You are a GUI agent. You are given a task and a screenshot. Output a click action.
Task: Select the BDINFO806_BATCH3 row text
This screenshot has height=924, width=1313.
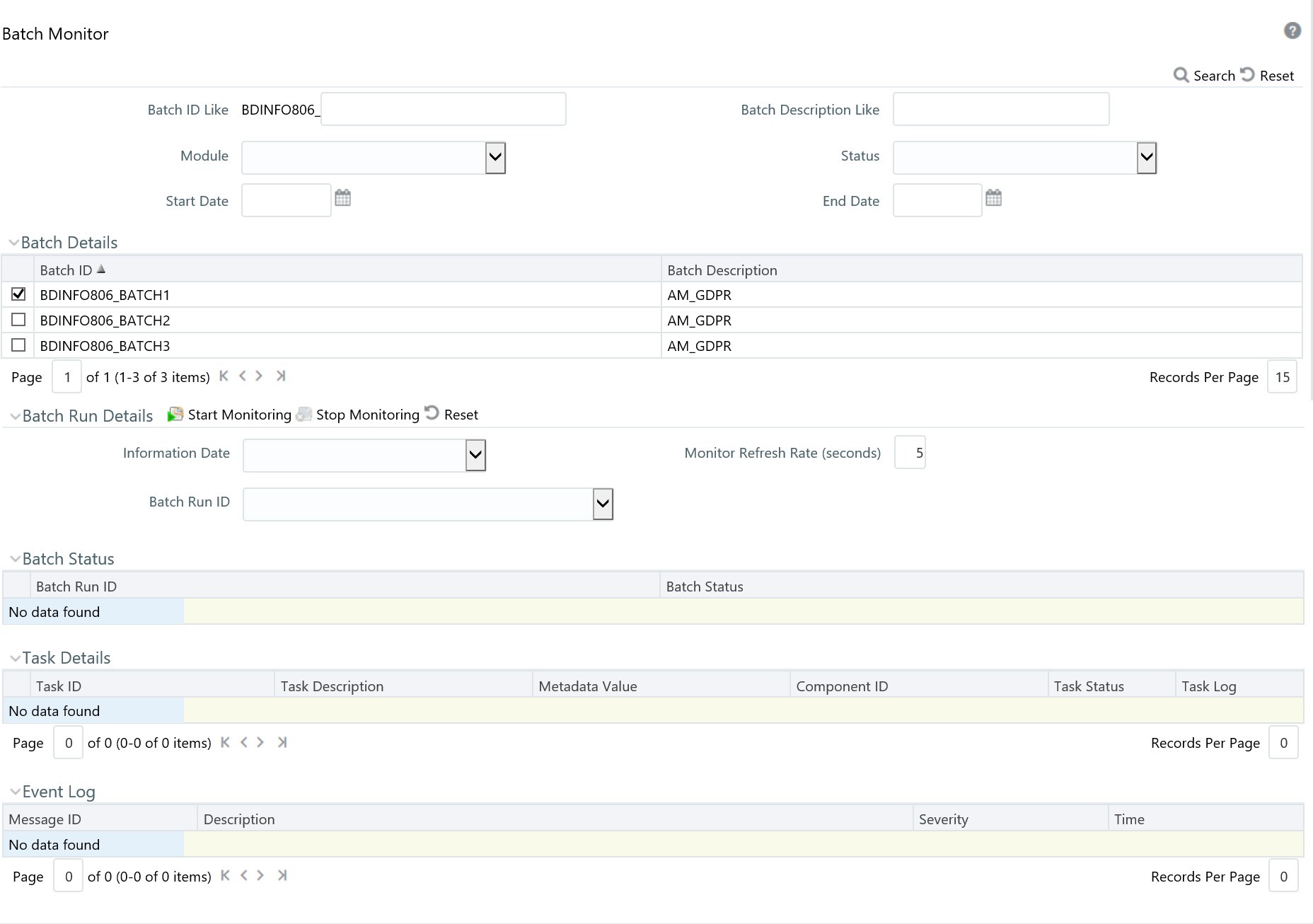105,346
